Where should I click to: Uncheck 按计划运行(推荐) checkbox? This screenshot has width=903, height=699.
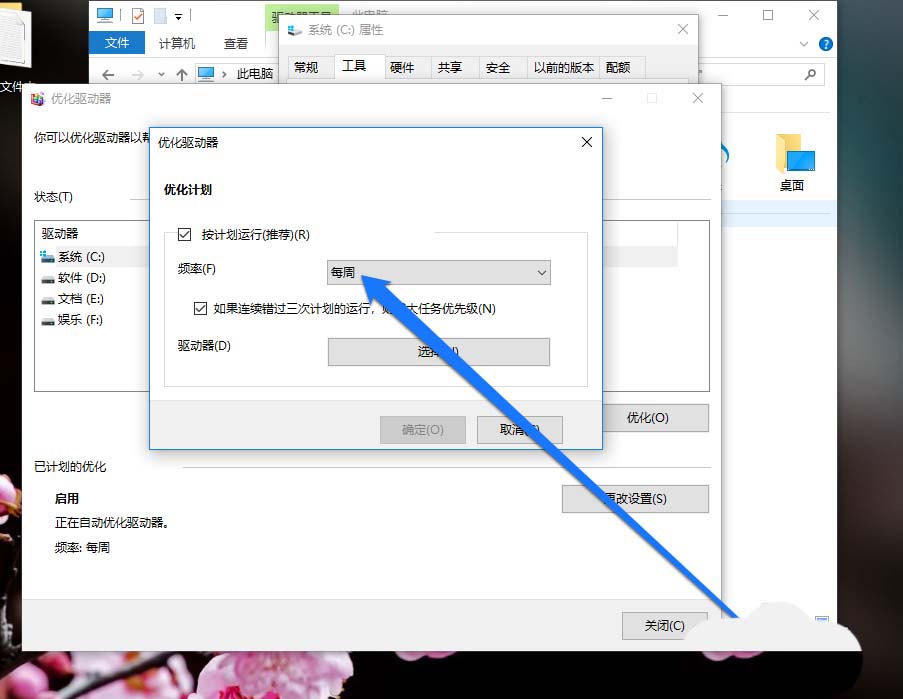click(184, 235)
